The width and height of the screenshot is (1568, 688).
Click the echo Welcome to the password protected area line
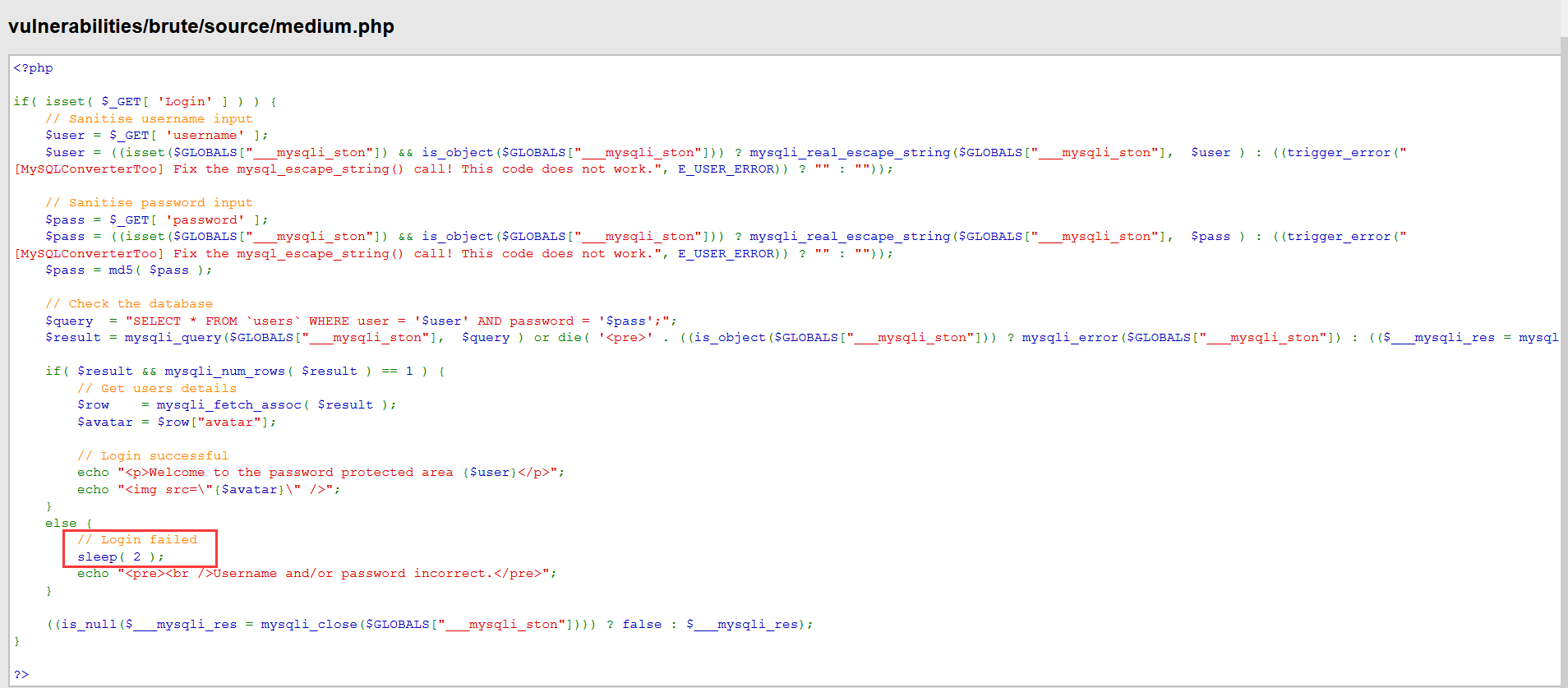click(321, 473)
